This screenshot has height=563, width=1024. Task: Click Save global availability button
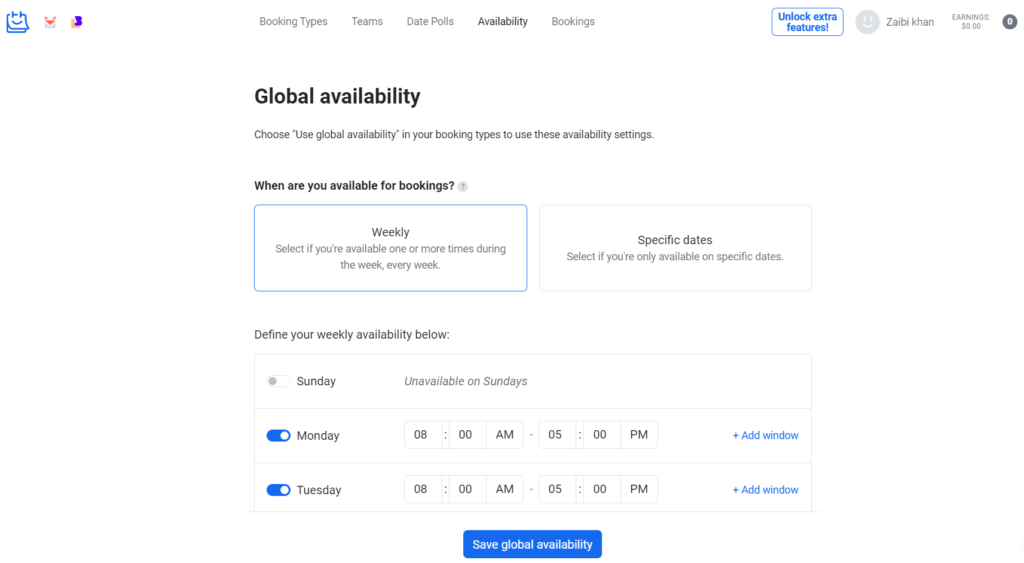pyautogui.click(x=532, y=544)
